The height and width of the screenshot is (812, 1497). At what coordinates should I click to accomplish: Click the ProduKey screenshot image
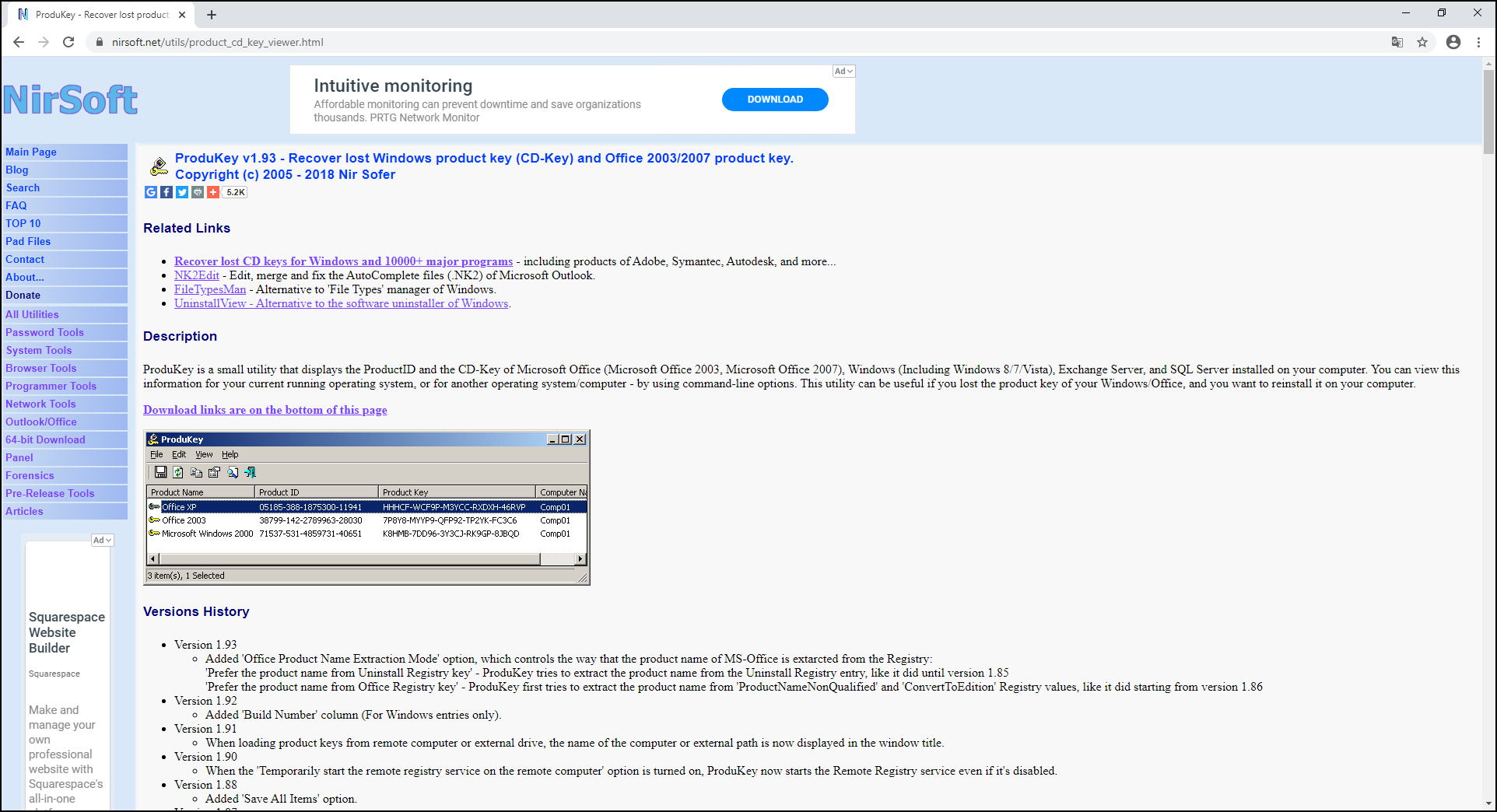[366, 507]
